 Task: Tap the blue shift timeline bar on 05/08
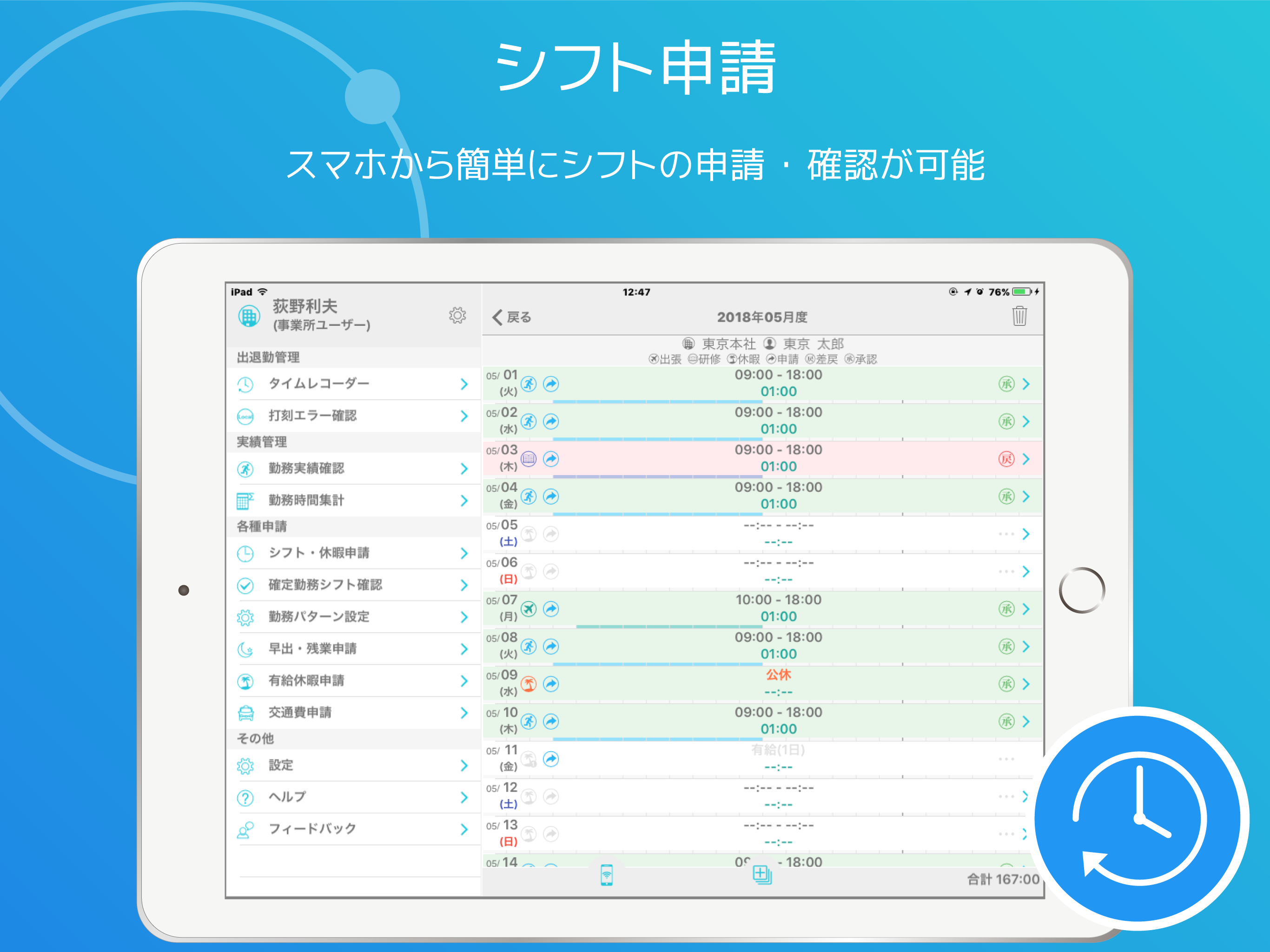[x=657, y=664]
